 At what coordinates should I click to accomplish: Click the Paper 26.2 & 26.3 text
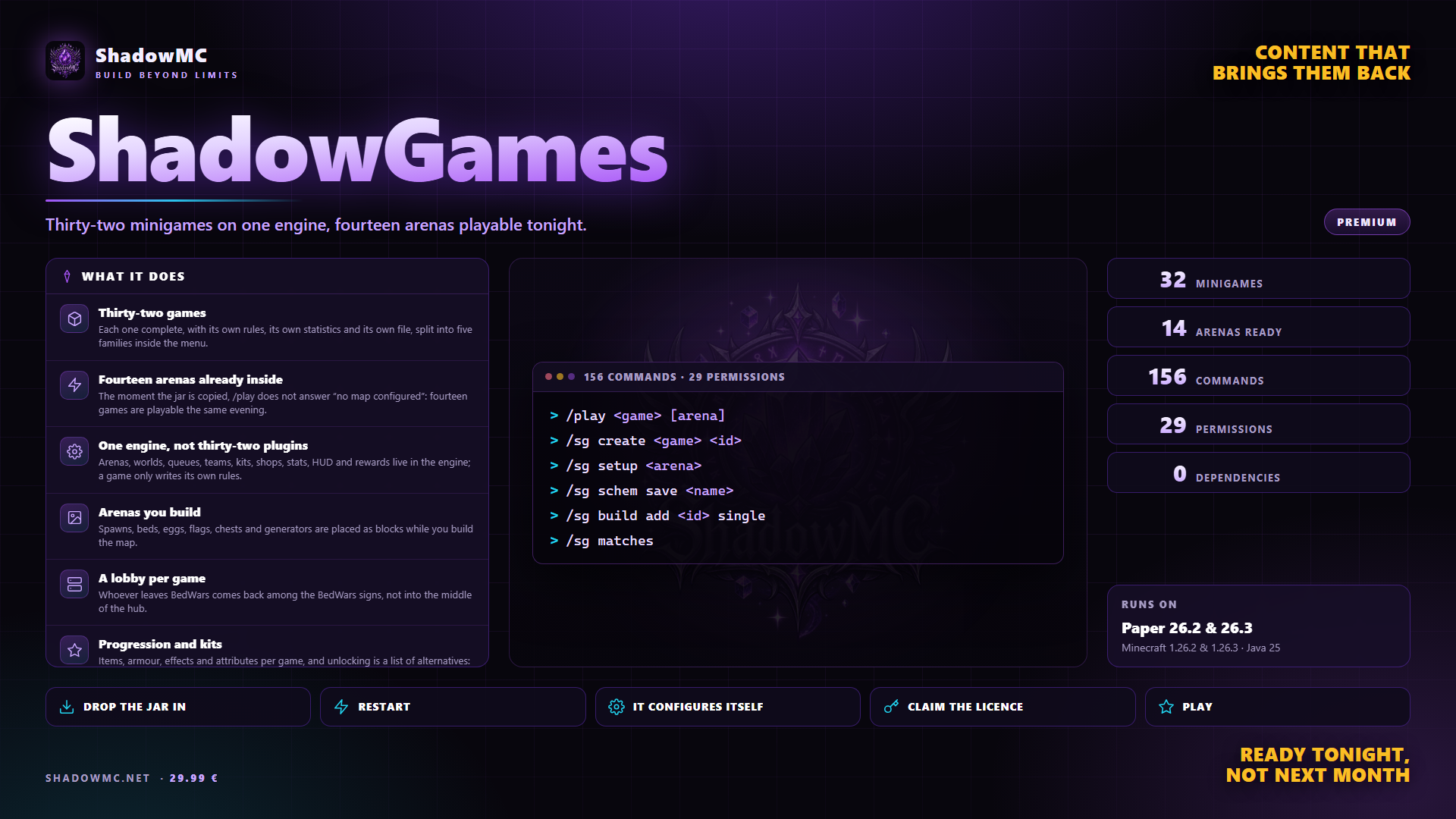[1187, 628]
